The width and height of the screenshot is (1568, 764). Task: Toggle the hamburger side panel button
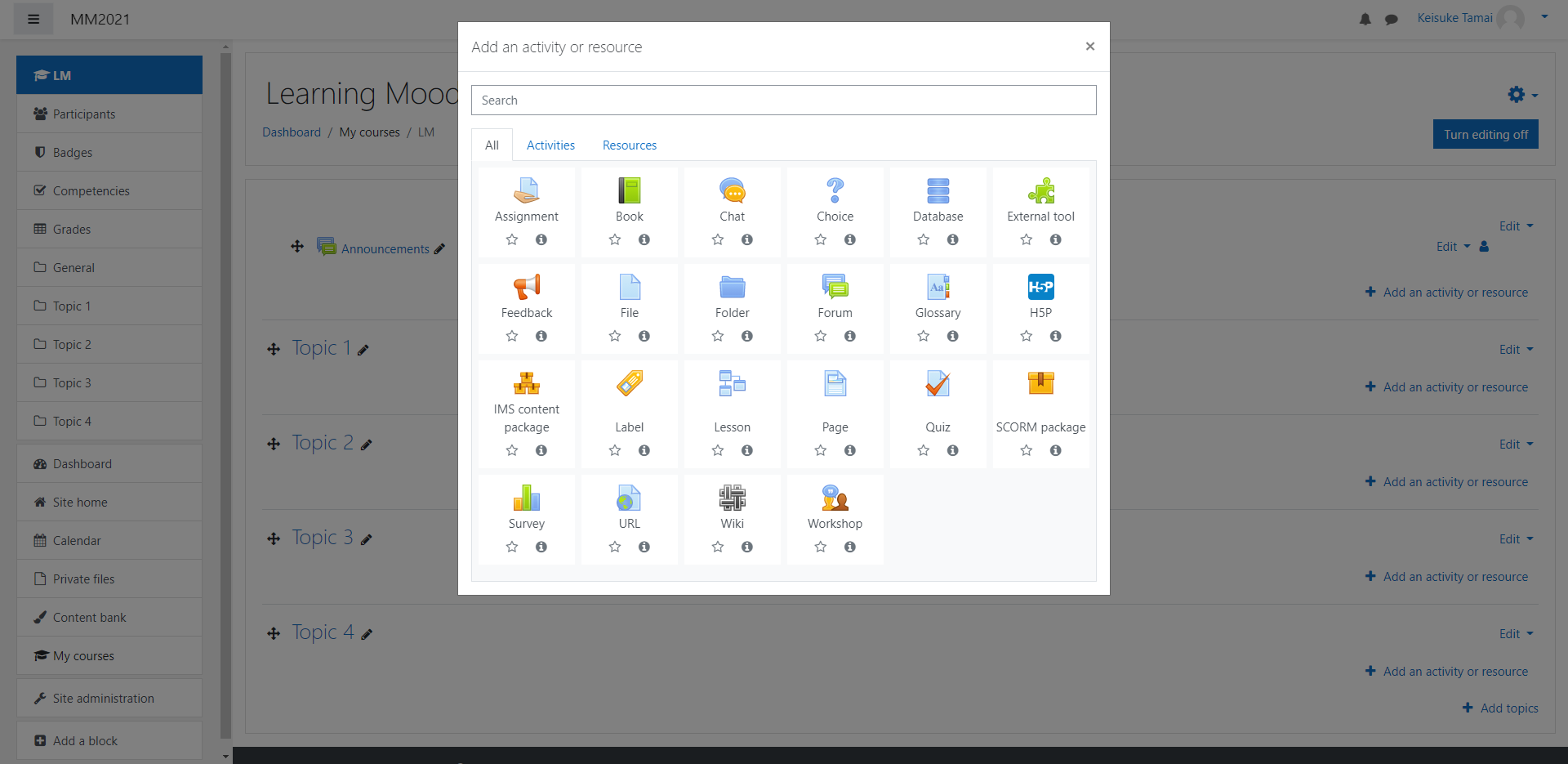click(33, 19)
